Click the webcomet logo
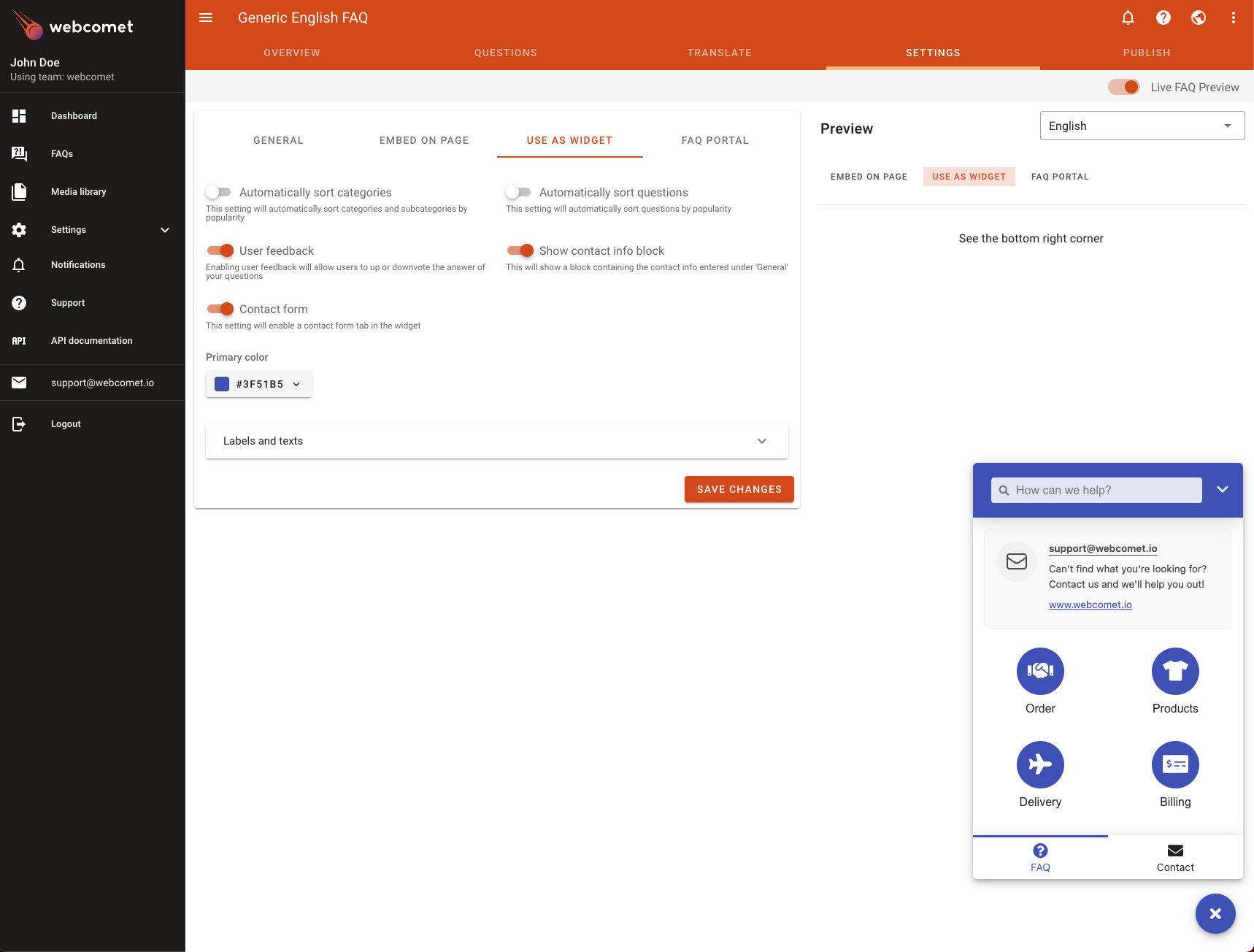This screenshot has width=1254, height=952. 73,26
